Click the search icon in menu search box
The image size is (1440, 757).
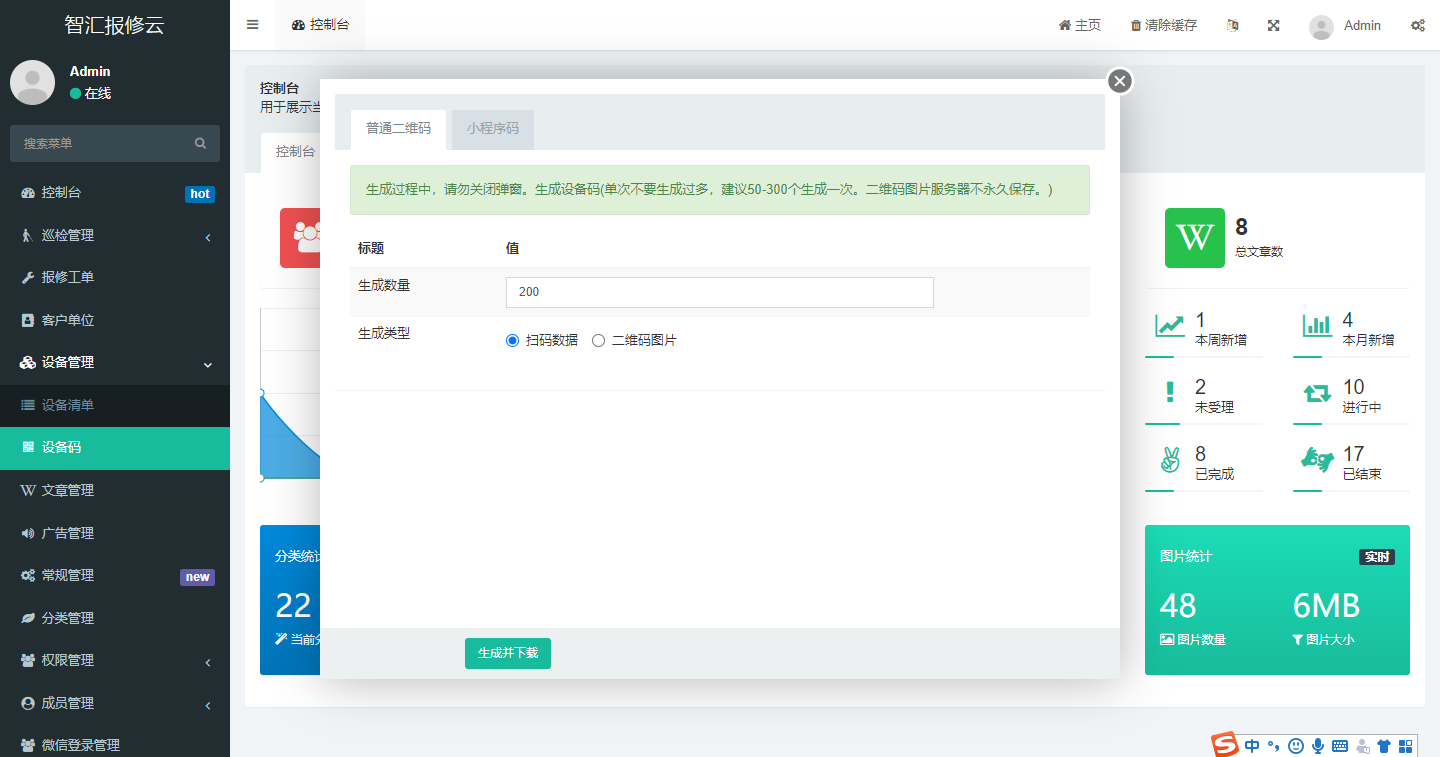200,144
